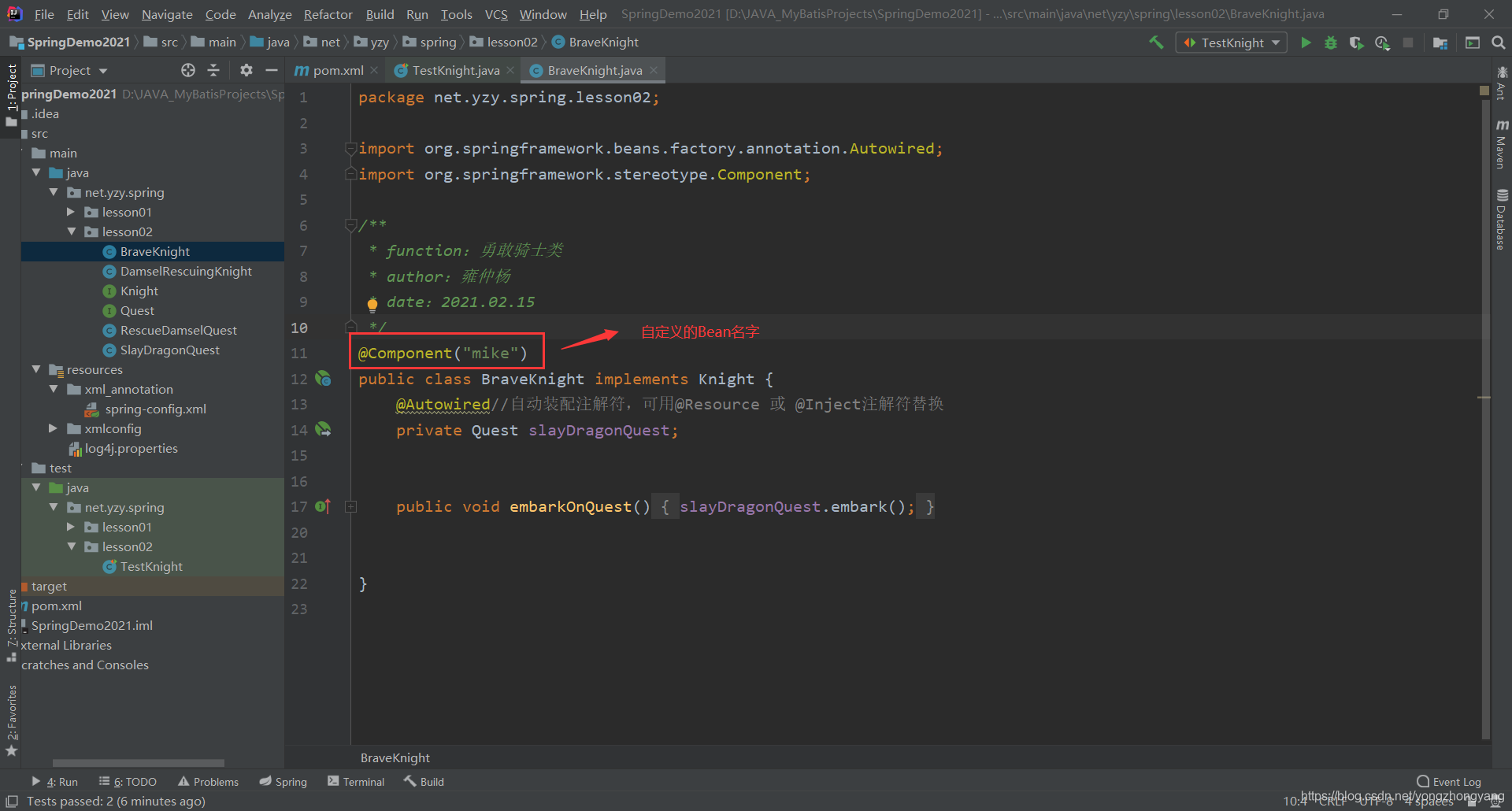Click the Run Anything window icon
1512x811 pixels.
coord(1473,43)
